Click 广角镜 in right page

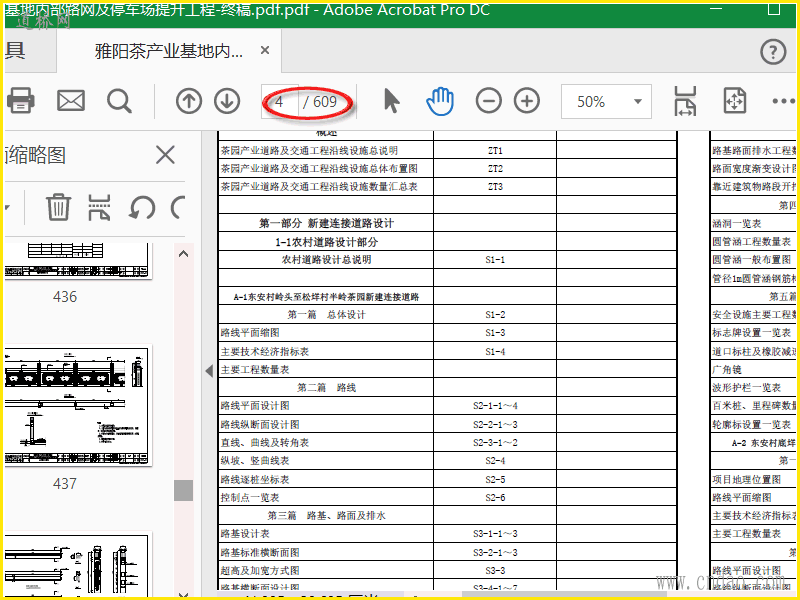pyautogui.click(x=727, y=369)
